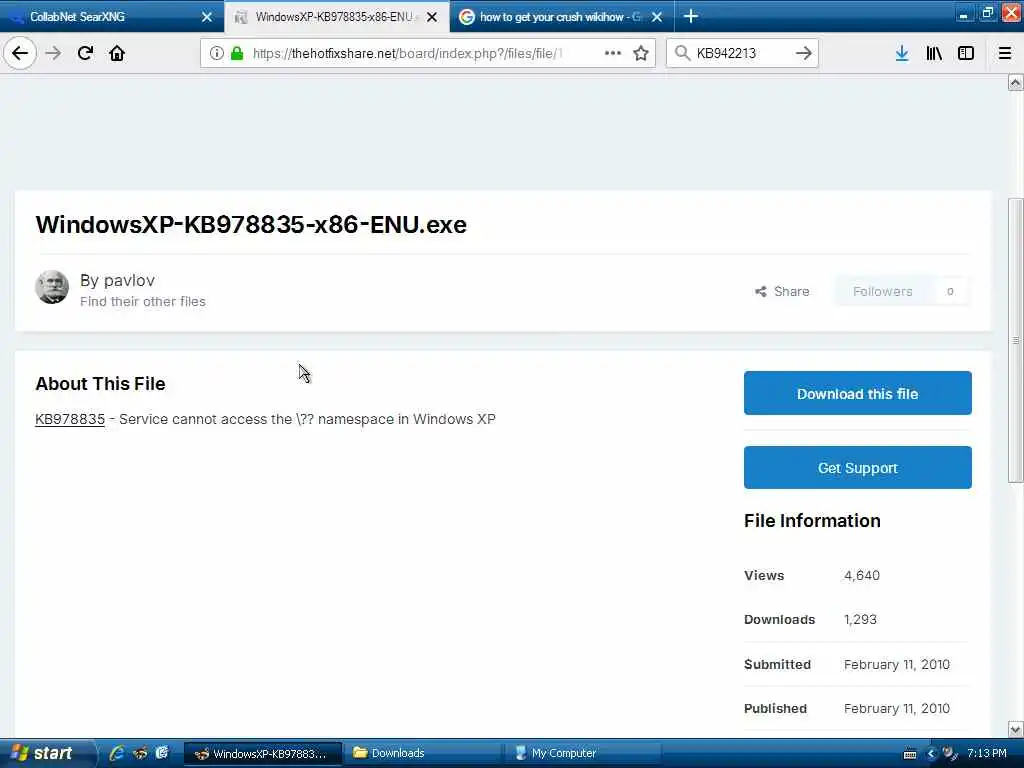The image size is (1024, 768).
Task: Open the KB978835 article link
Action: pyautogui.click(x=70, y=419)
